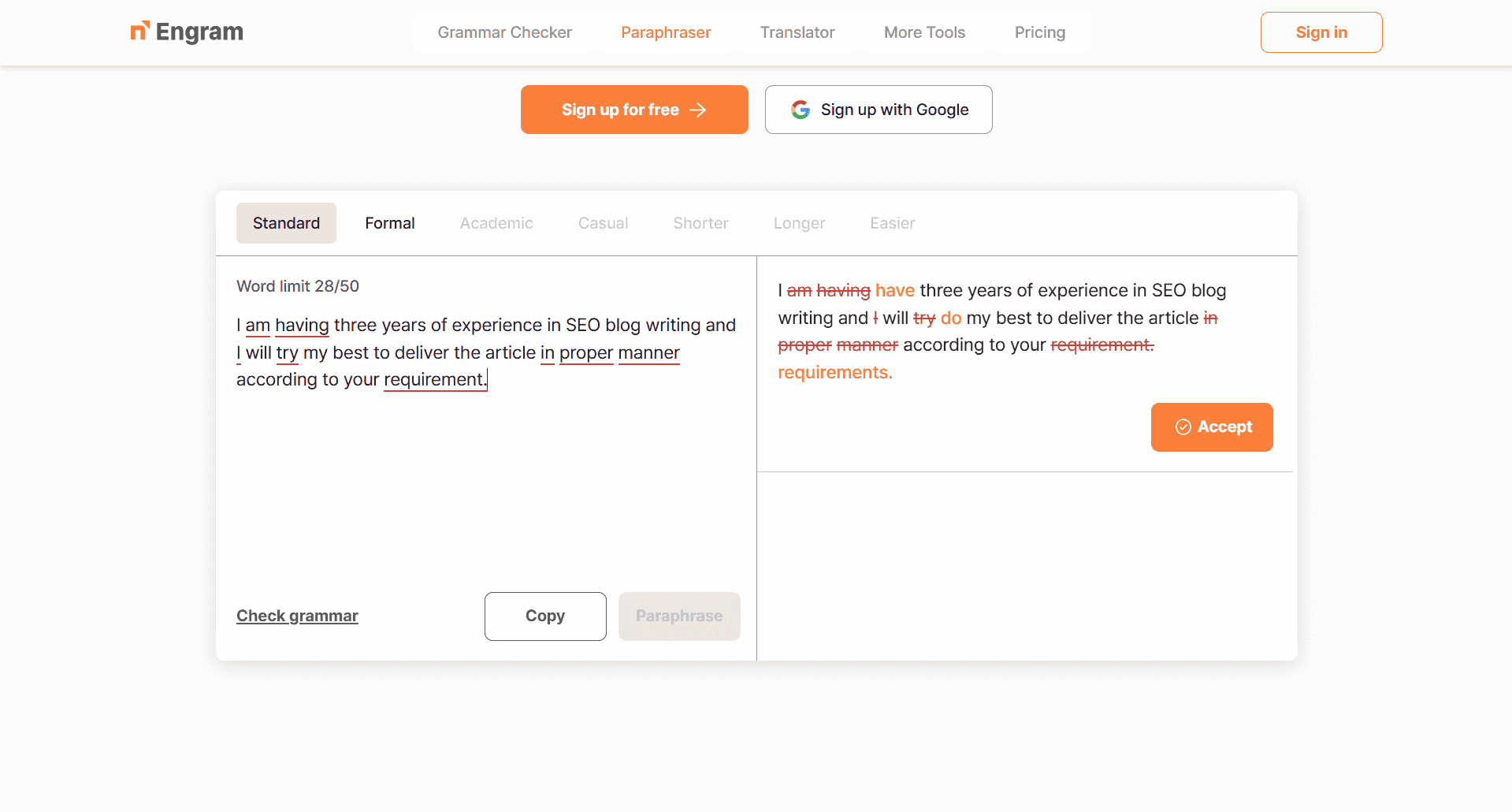This screenshot has width=1512, height=812.
Task: Open the Translator tool
Action: point(797,32)
